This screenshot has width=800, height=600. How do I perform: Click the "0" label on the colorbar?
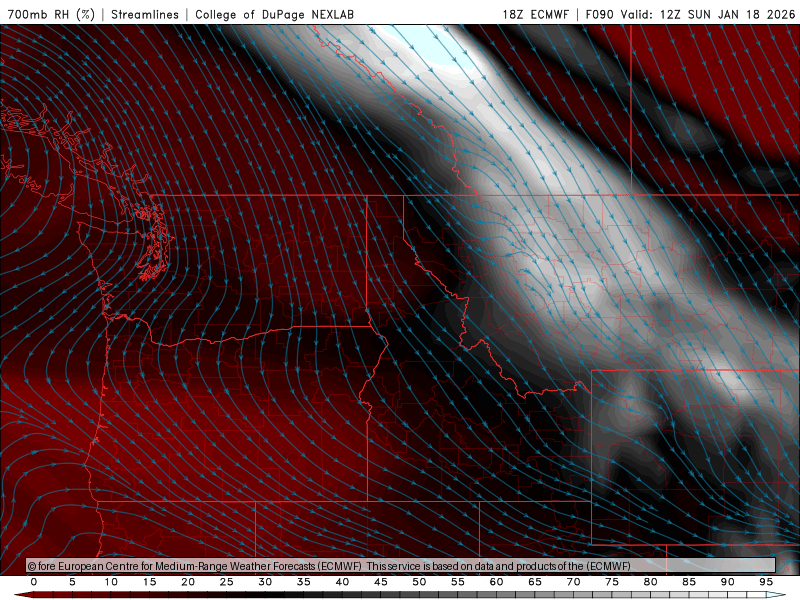click(x=34, y=582)
